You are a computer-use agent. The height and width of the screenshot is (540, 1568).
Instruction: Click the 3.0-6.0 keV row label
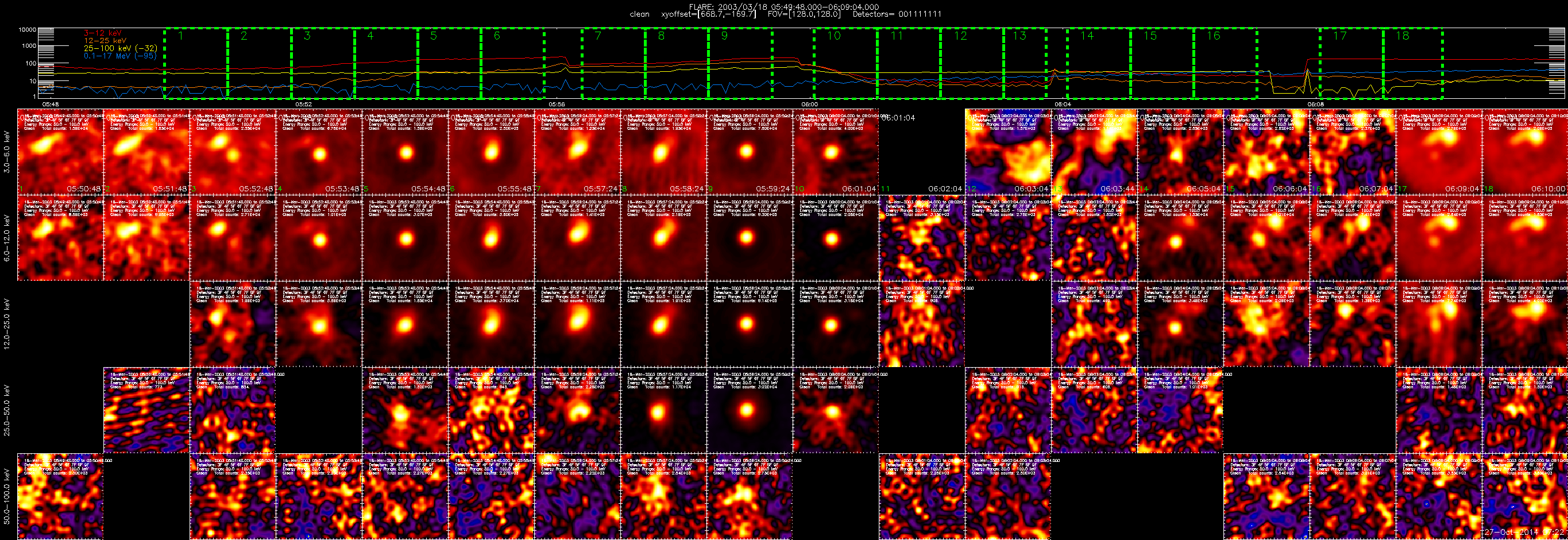click(7, 152)
